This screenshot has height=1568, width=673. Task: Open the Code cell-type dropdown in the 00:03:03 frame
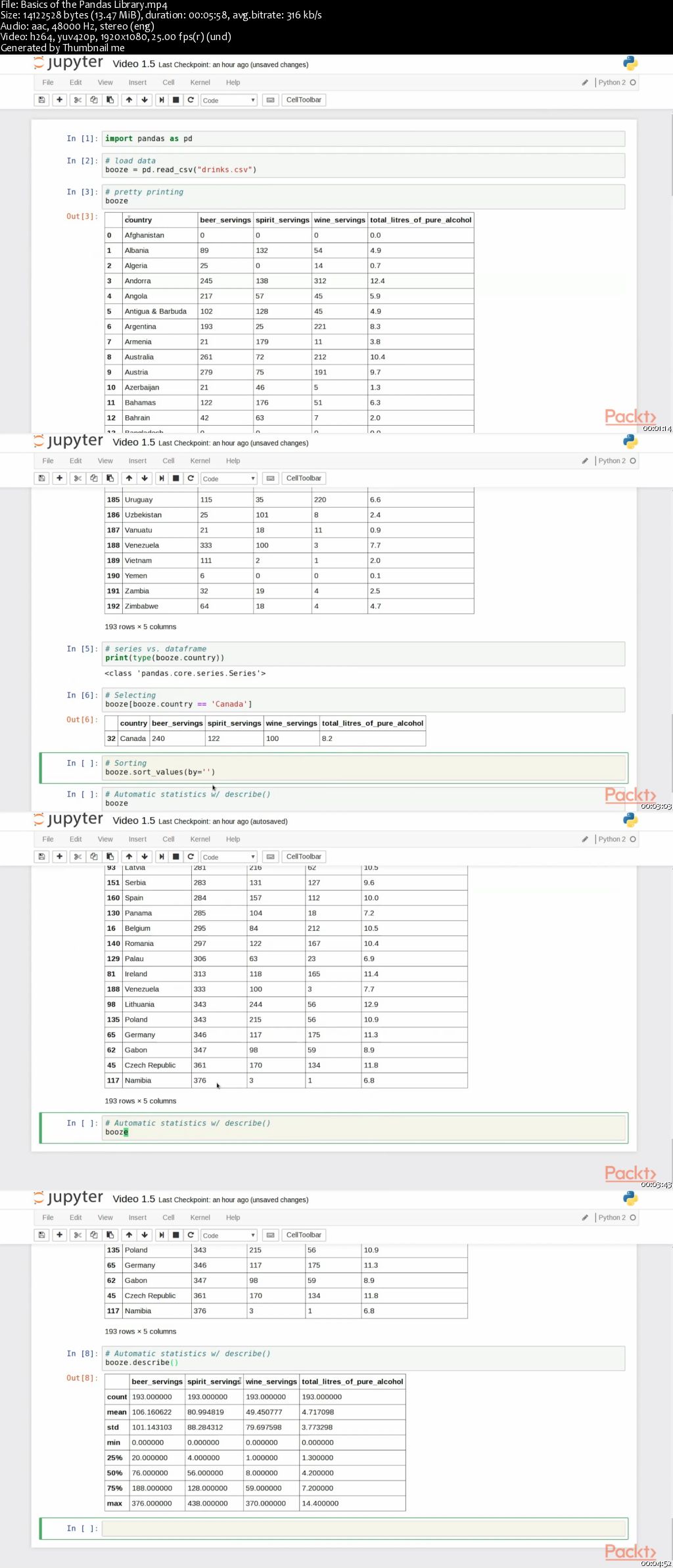(229, 479)
